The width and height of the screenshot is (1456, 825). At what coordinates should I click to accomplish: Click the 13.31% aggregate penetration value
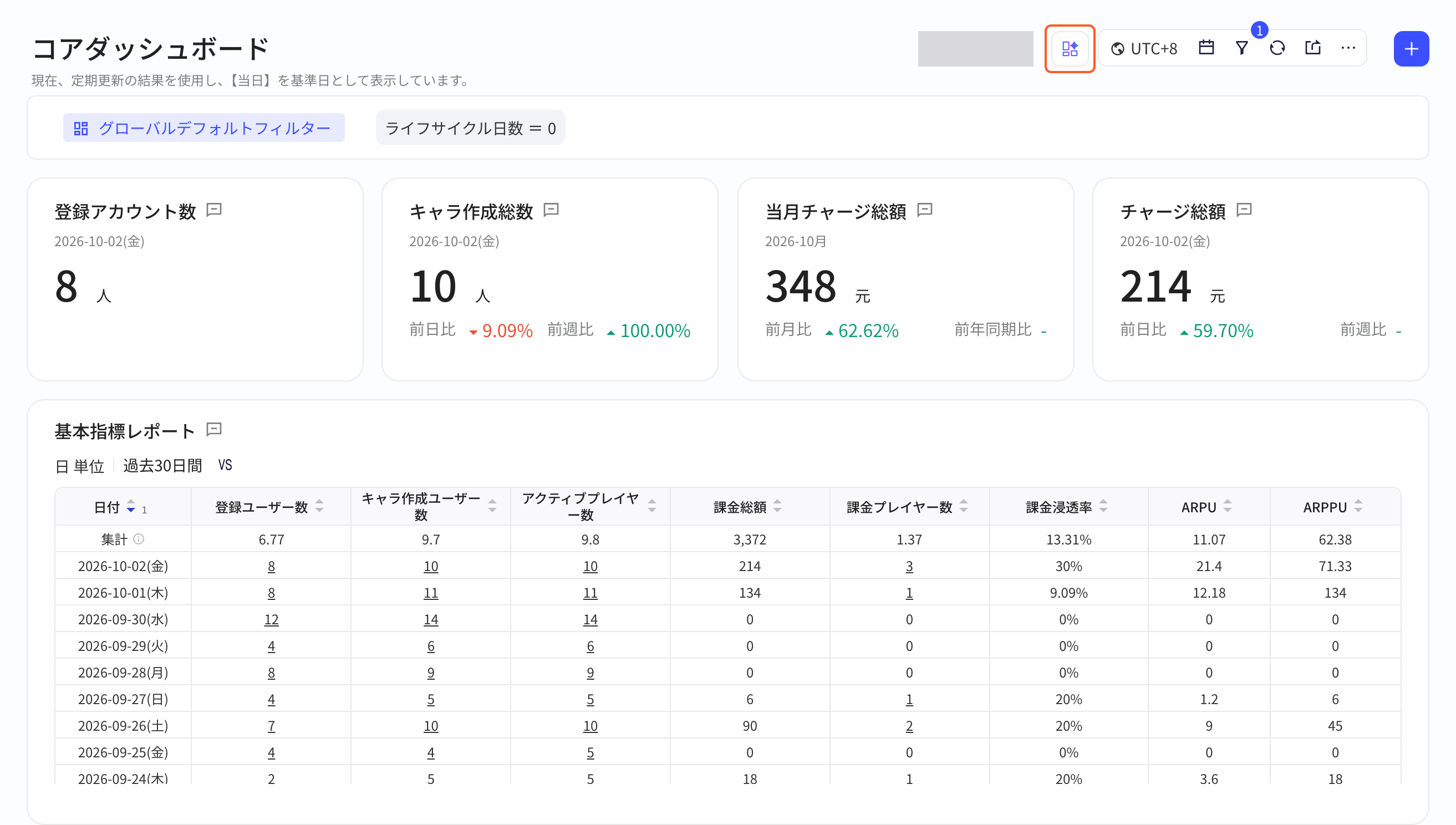[x=1068, y=539]
